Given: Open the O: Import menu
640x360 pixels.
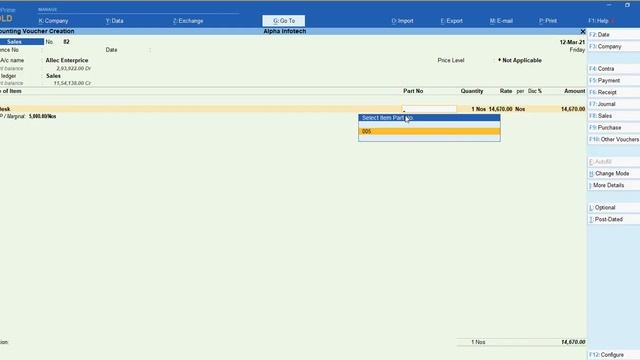Looking at the screenshot, I should 402,21.
